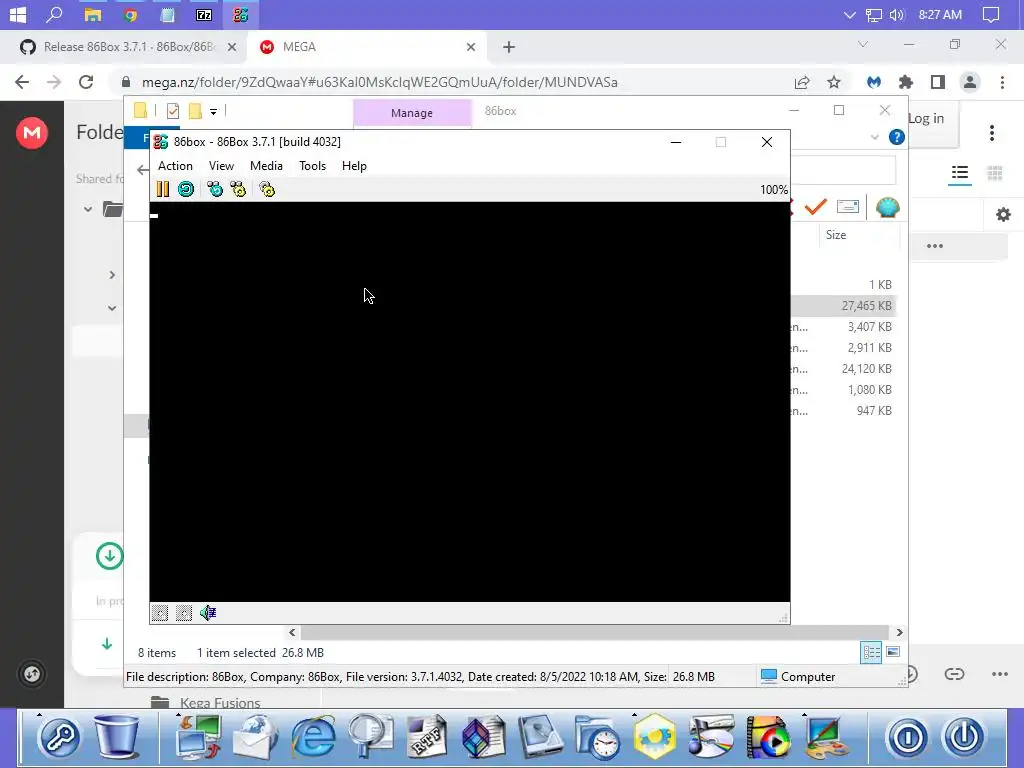The width and height of the screenshot is (1024, 768).
Task: Open the Tools menu in 86Box
Action: tap(312, 166)
